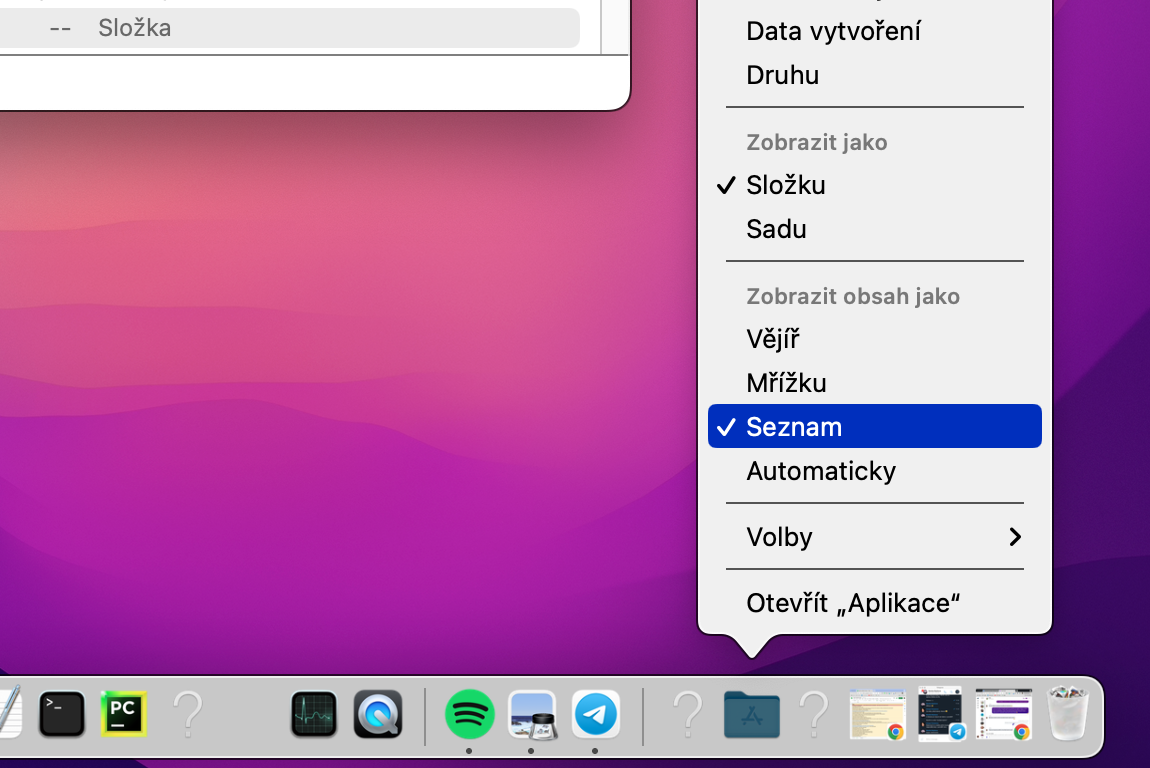Click the Applications folder stack in Dock
The height and width of the screenshot is (768, 1150).
751,714
